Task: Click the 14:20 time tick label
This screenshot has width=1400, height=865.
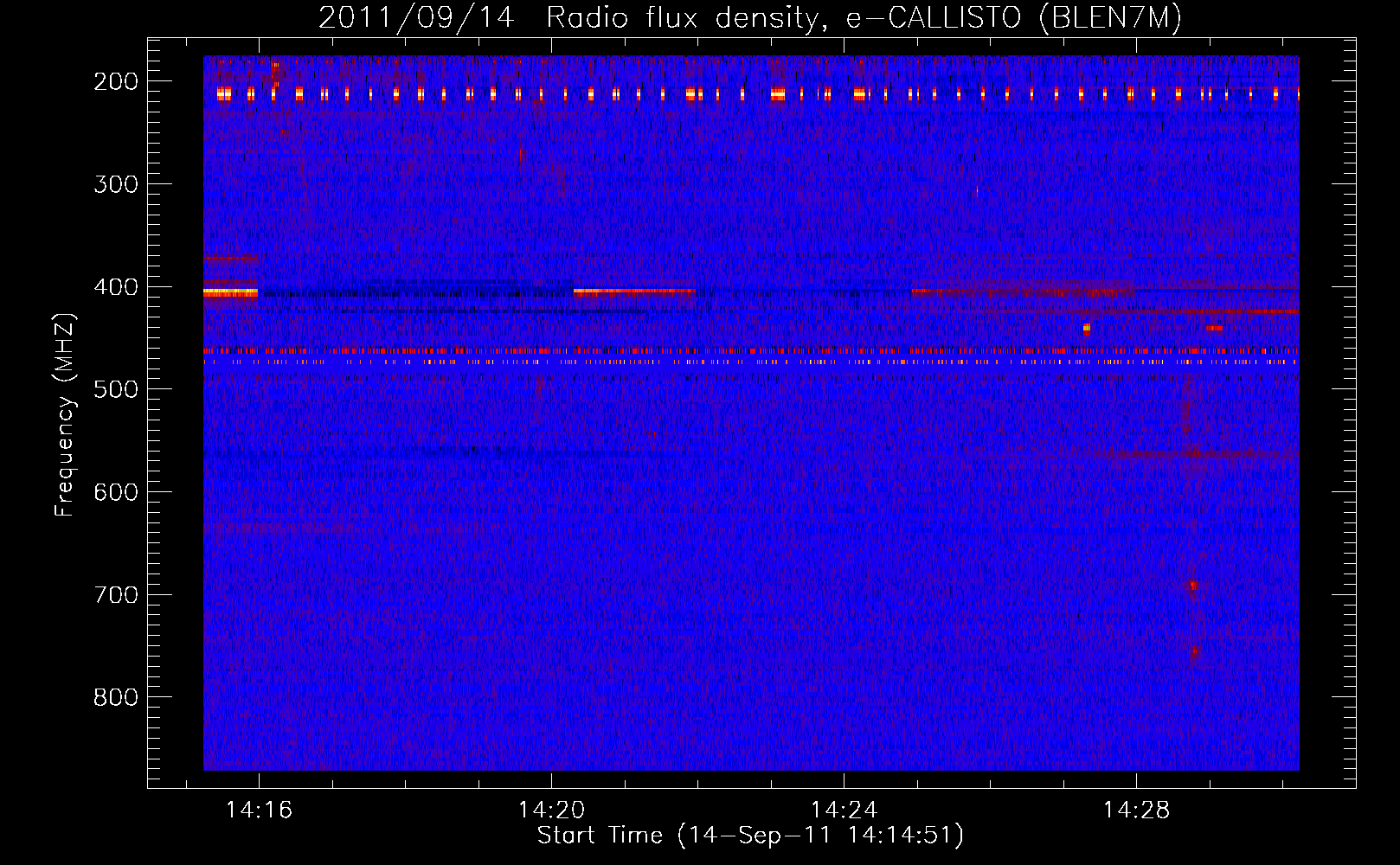Action: tap(551, 810)
